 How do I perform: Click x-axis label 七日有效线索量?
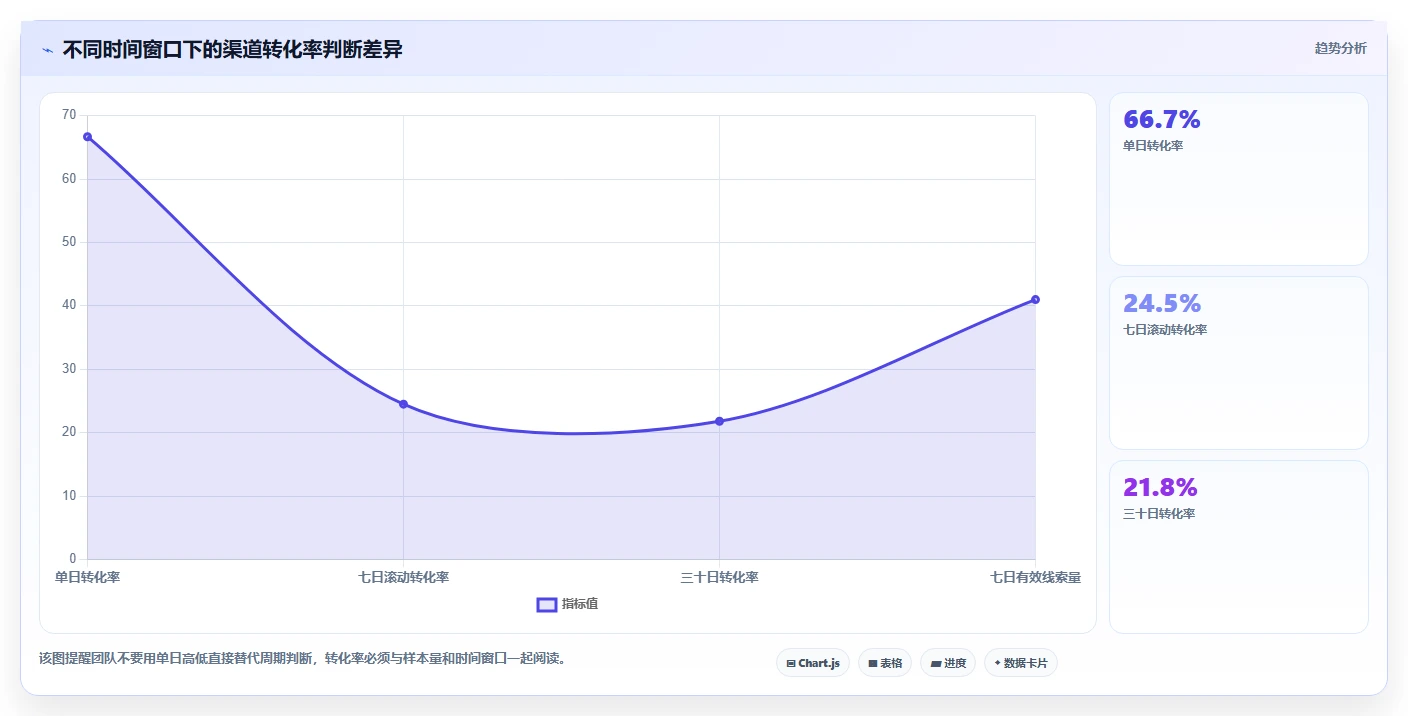1035,578
